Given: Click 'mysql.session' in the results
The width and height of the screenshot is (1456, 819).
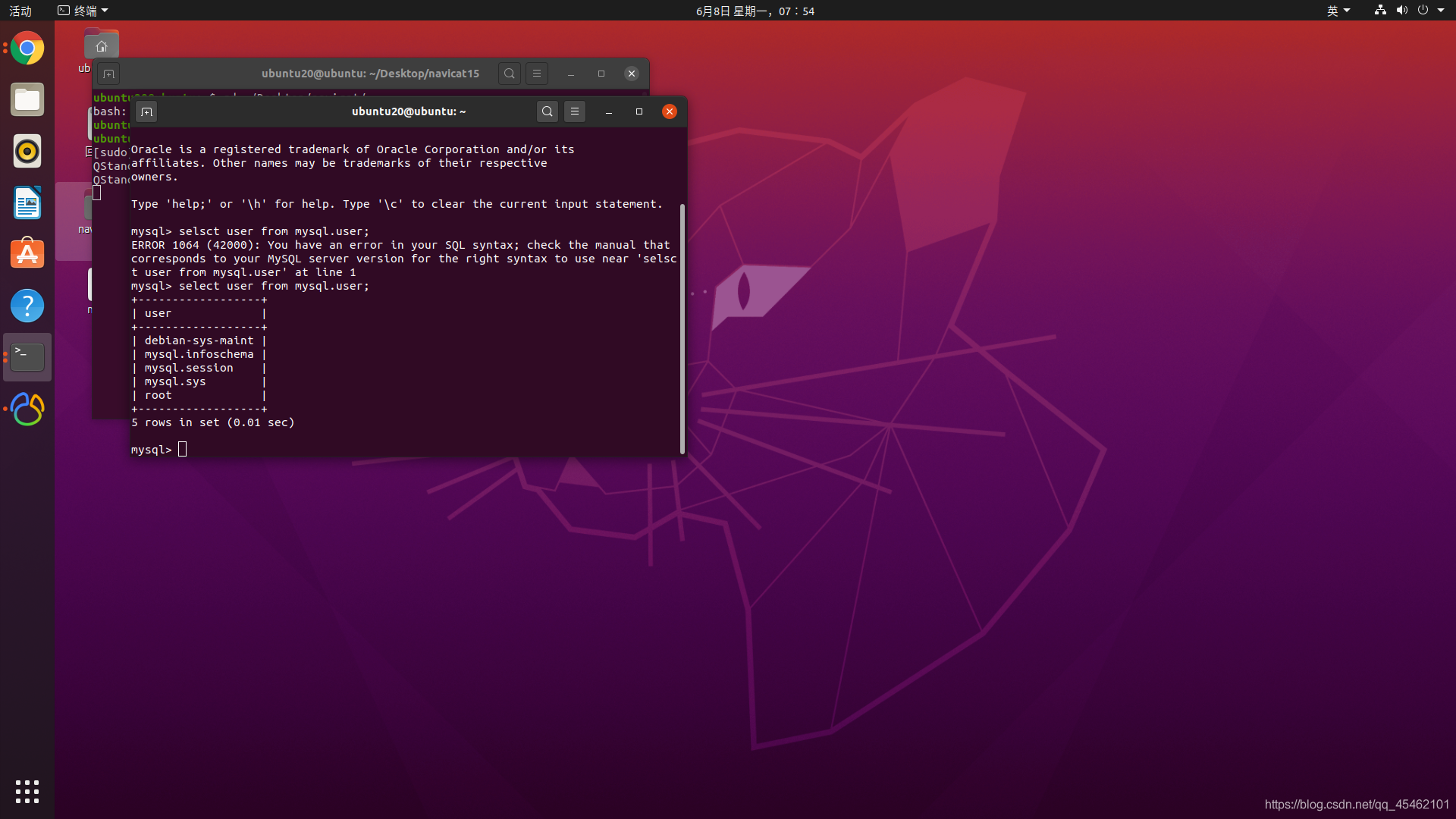Looking at the screenshot, I should point(189,368).
